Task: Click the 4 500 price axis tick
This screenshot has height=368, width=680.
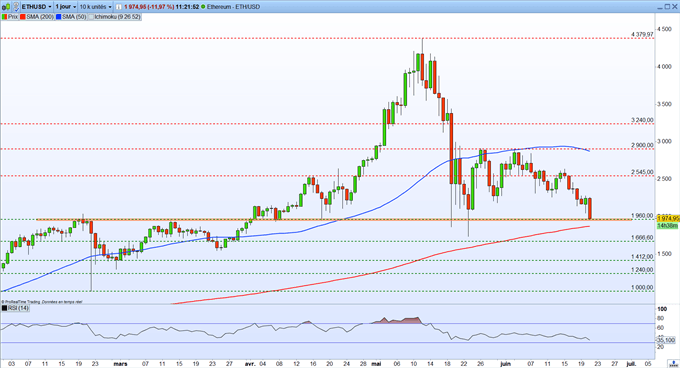Action: pyautogui.click(x=665, y=29)
